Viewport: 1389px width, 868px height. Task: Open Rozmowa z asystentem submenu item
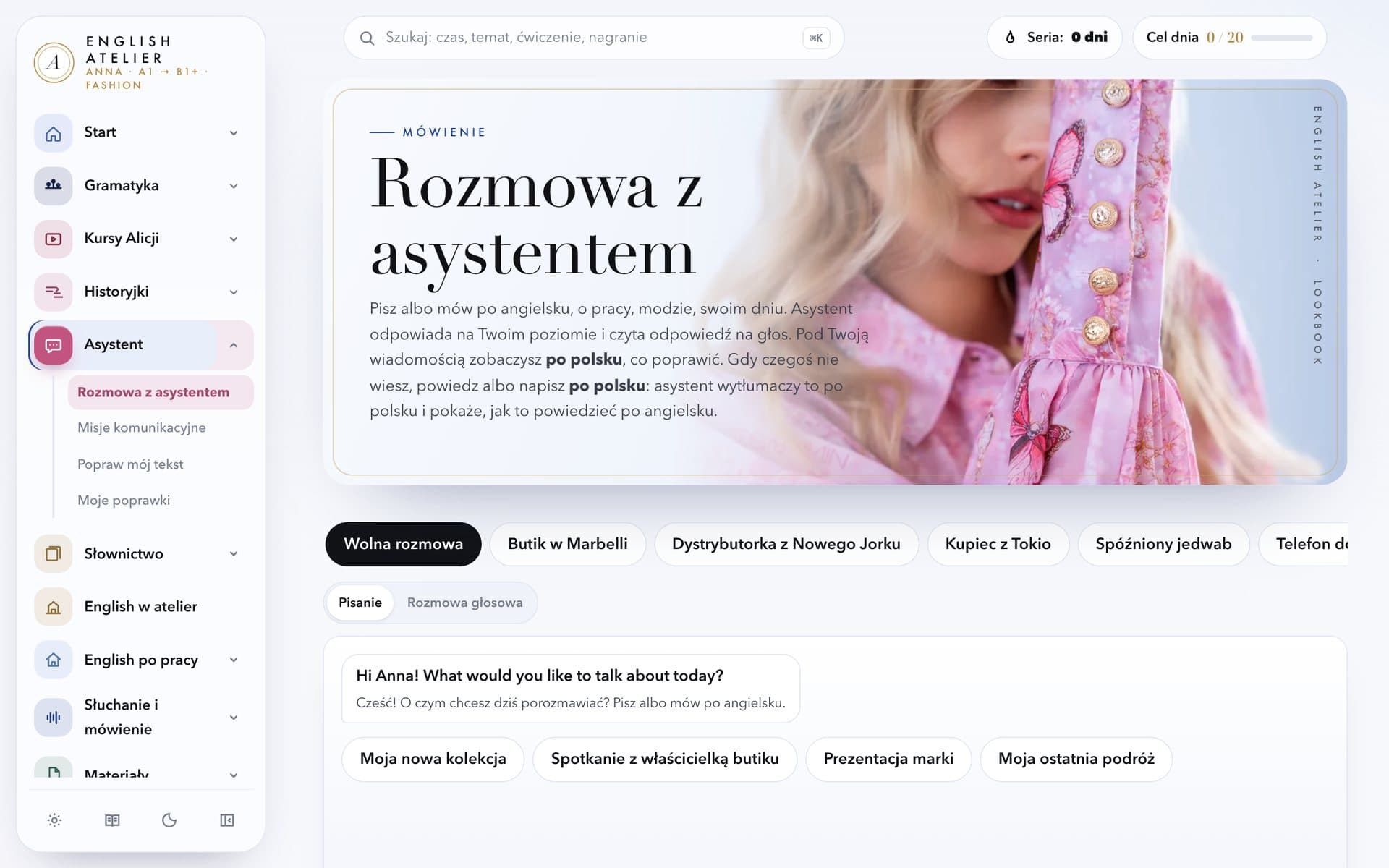tap(161, 392)
